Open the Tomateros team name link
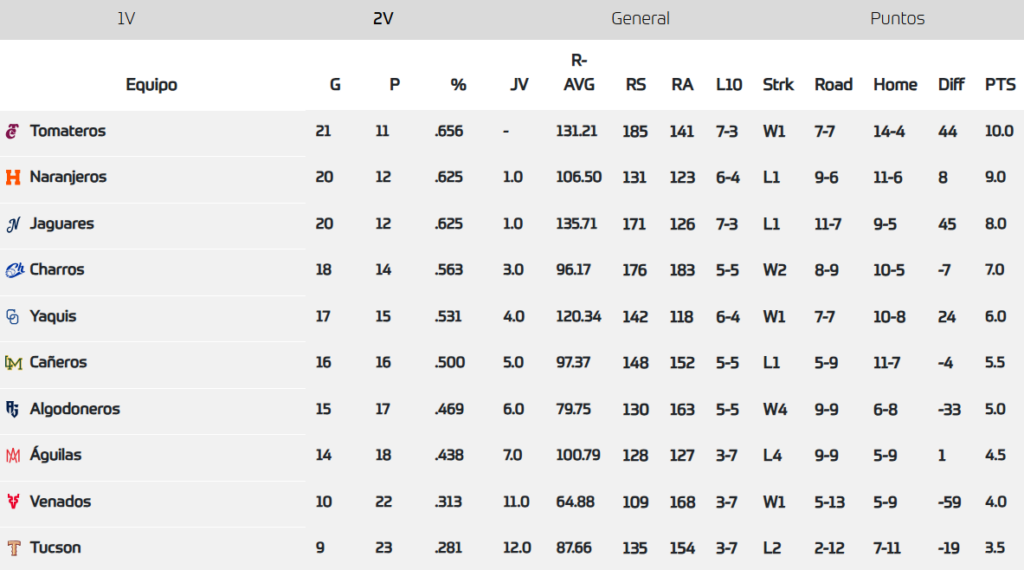Image resolution: width=1024 pixels, height=570 pixels. tap(68, 131)
